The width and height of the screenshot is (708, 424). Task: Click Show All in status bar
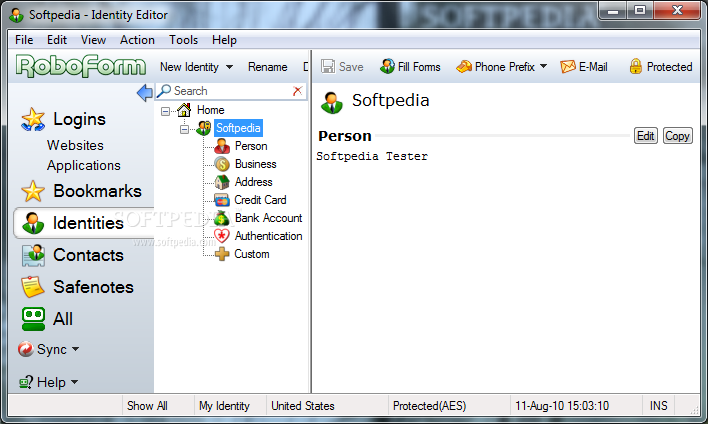(147, 406)
